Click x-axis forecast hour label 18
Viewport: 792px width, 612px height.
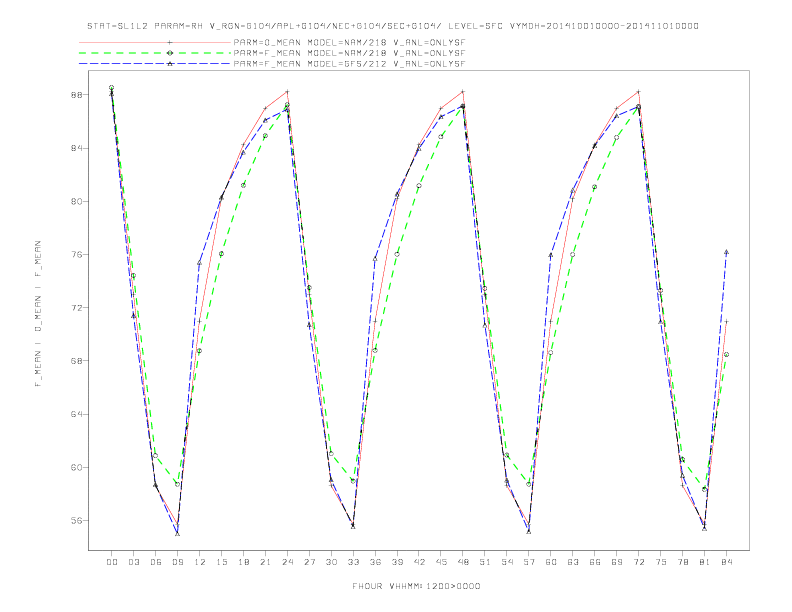[x=243, y=562]
